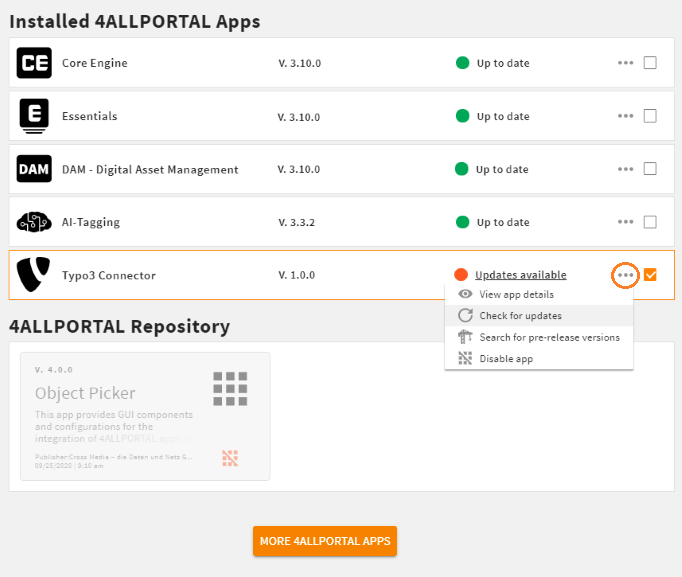Image resolution: width=682 pixels, height=577 pixels.
Task: Click the orange status dot for Typo3 Connector
Action: (x=461, y=275)
